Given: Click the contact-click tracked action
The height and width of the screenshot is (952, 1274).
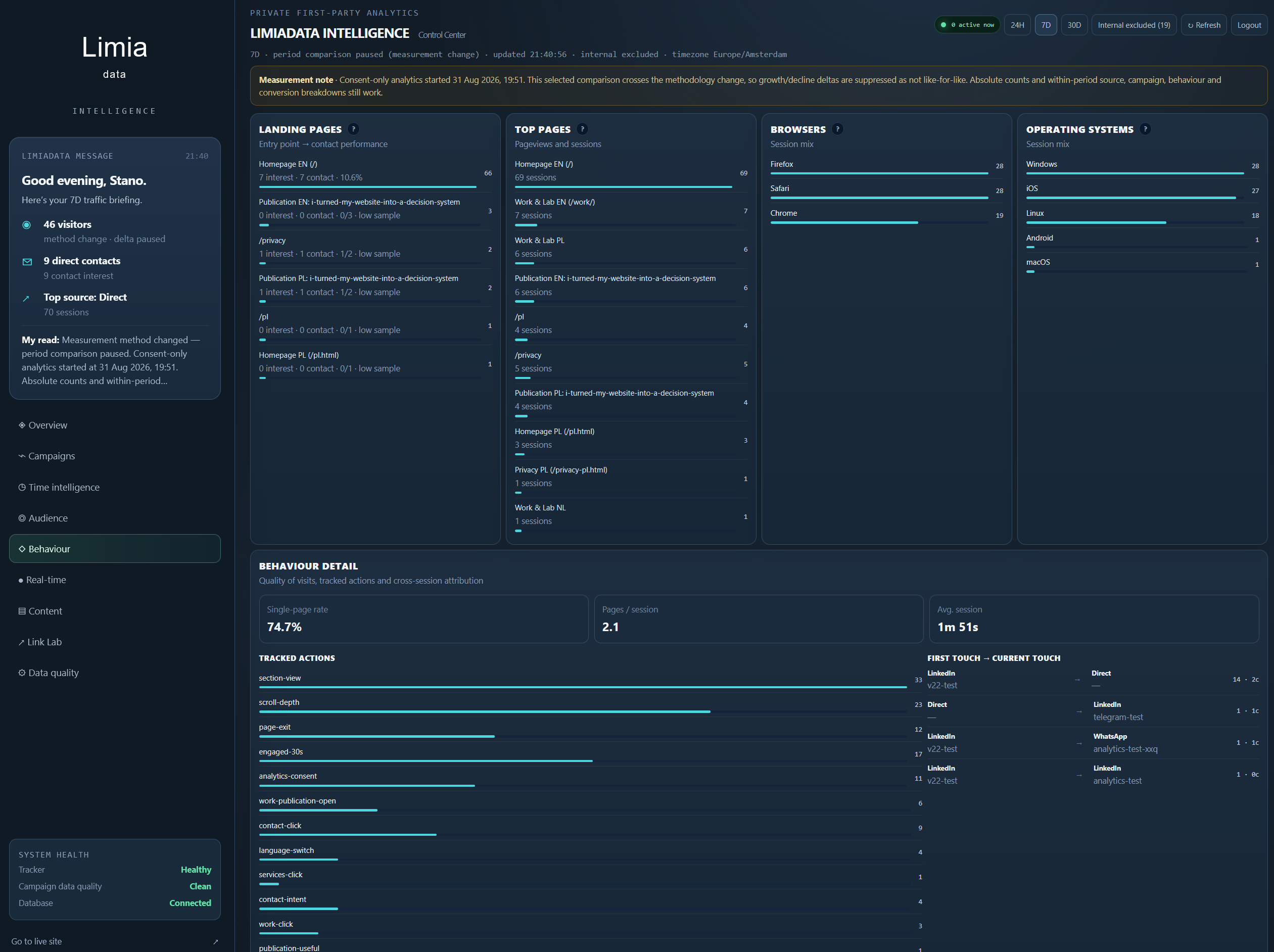Looking at the screenshot, I should pyautogui.click(x=590, y=828).
